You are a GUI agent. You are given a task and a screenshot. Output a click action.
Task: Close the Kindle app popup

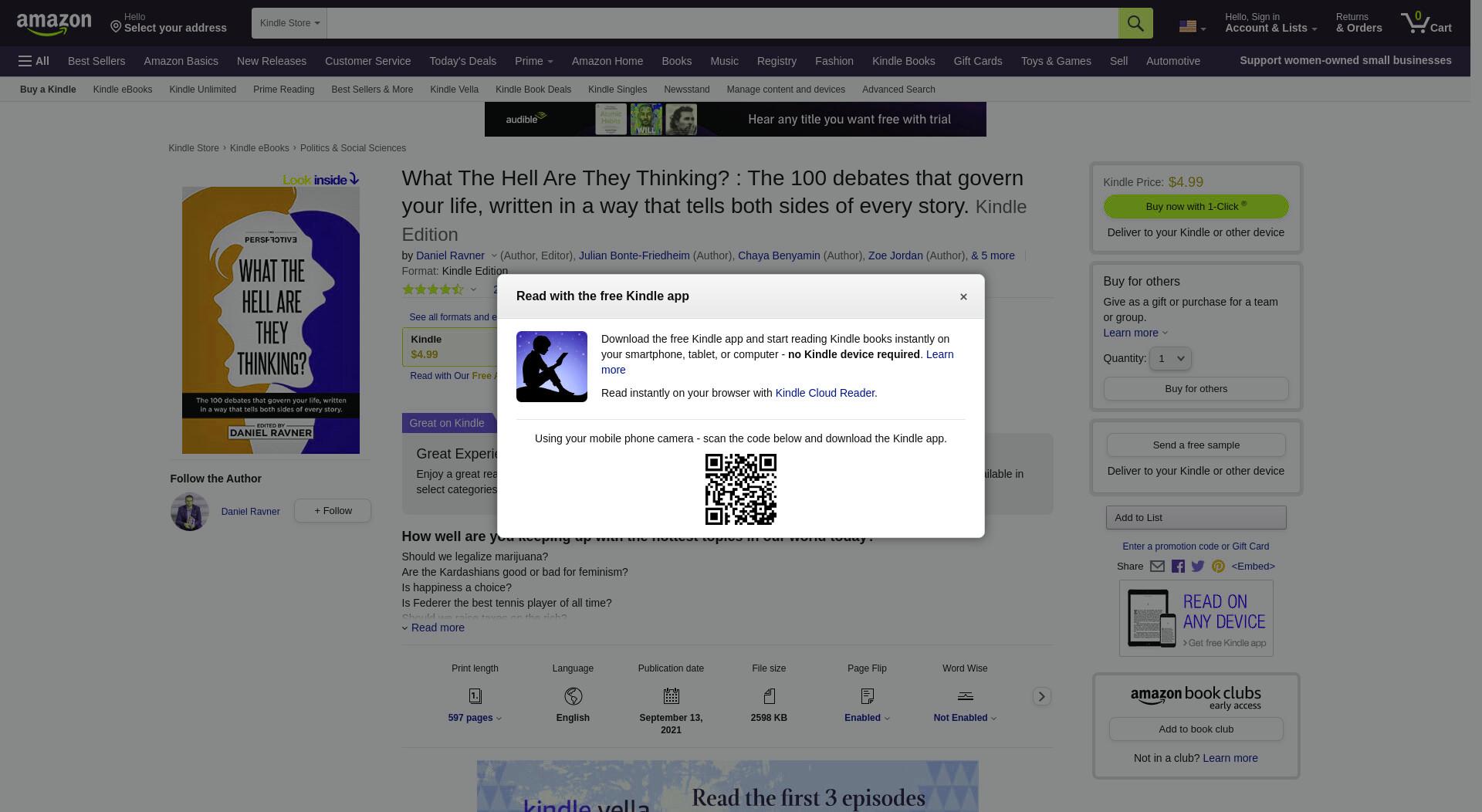point(963,297)
